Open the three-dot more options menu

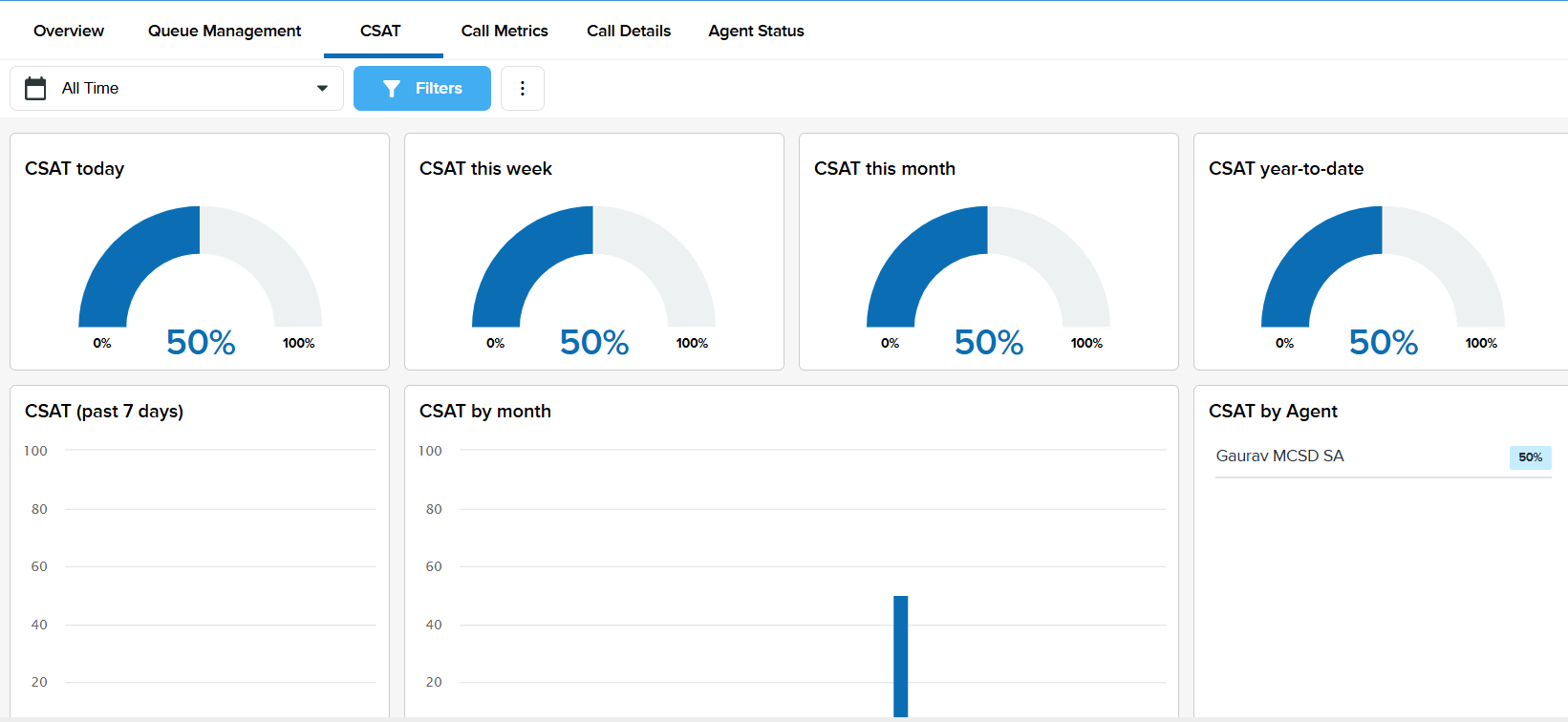click(523, 89)
